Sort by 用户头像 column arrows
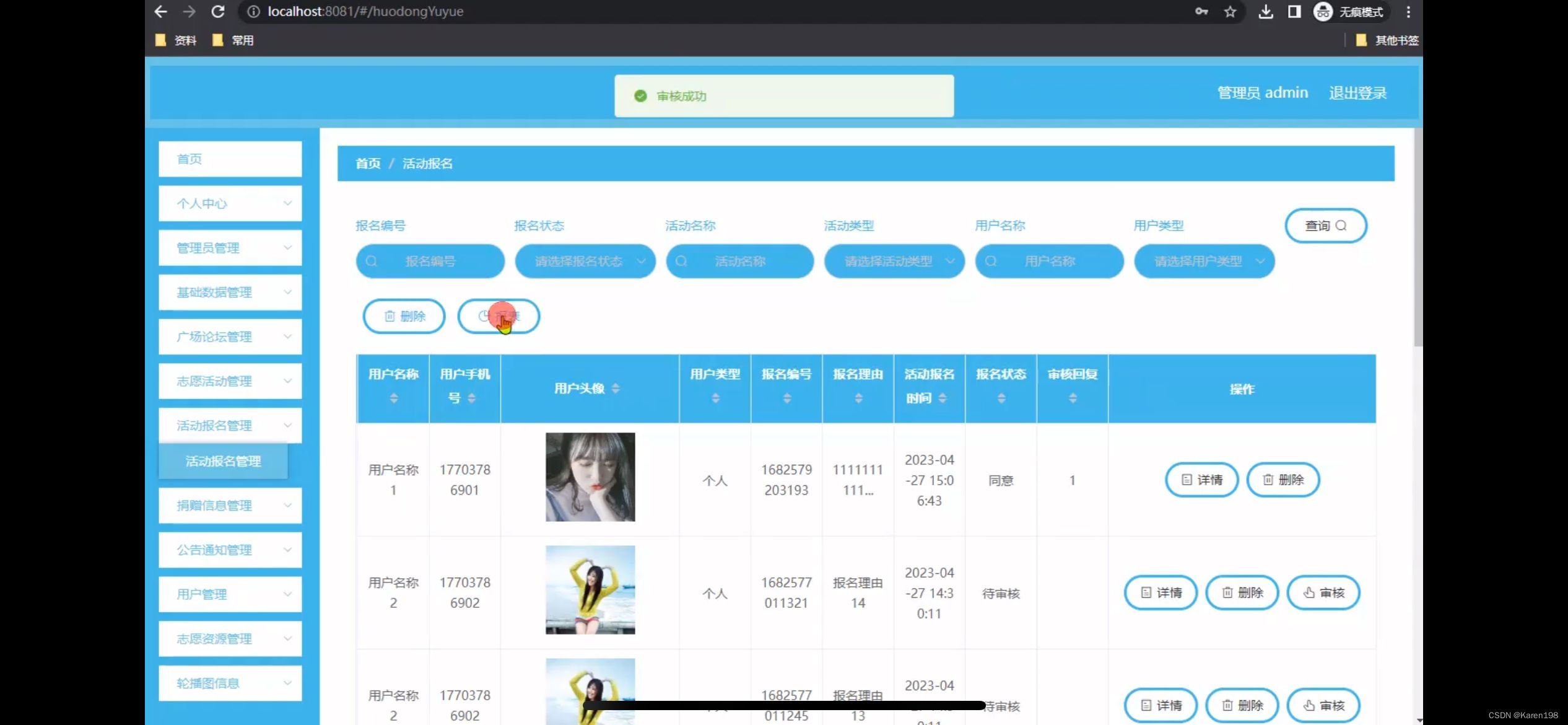1568x725 pixels. (x=616, y=389)
